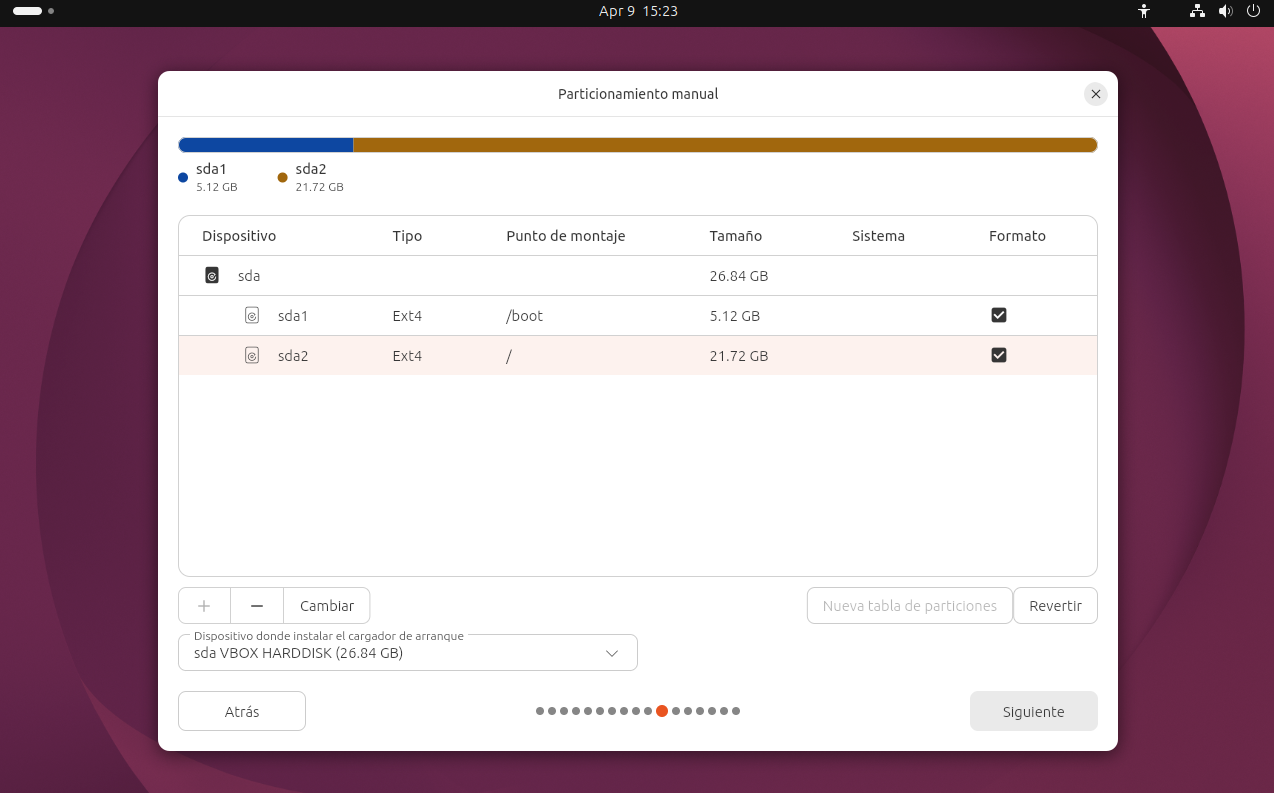Open the accessibility menu in top bar
The width and height of the screenshot is (1274, 793).
pos(1145,11)
